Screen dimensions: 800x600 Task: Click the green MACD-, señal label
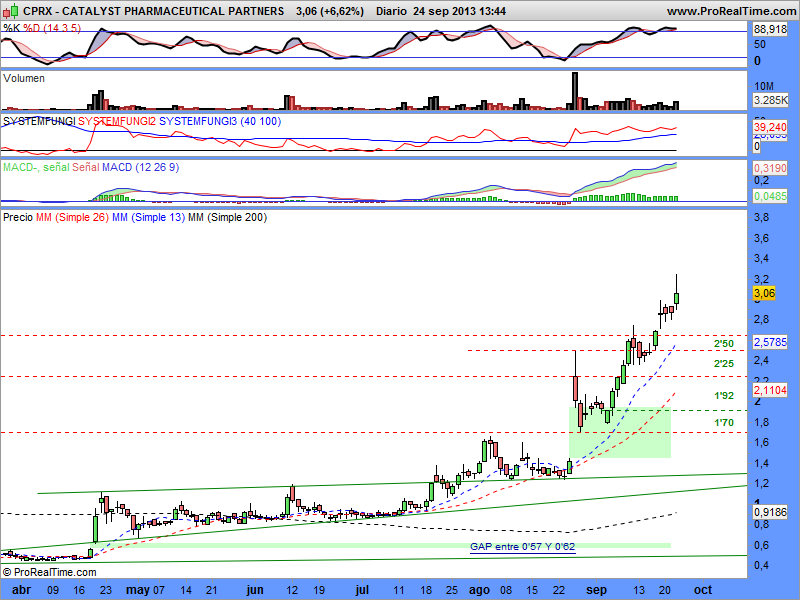click(x=36, y=167)
